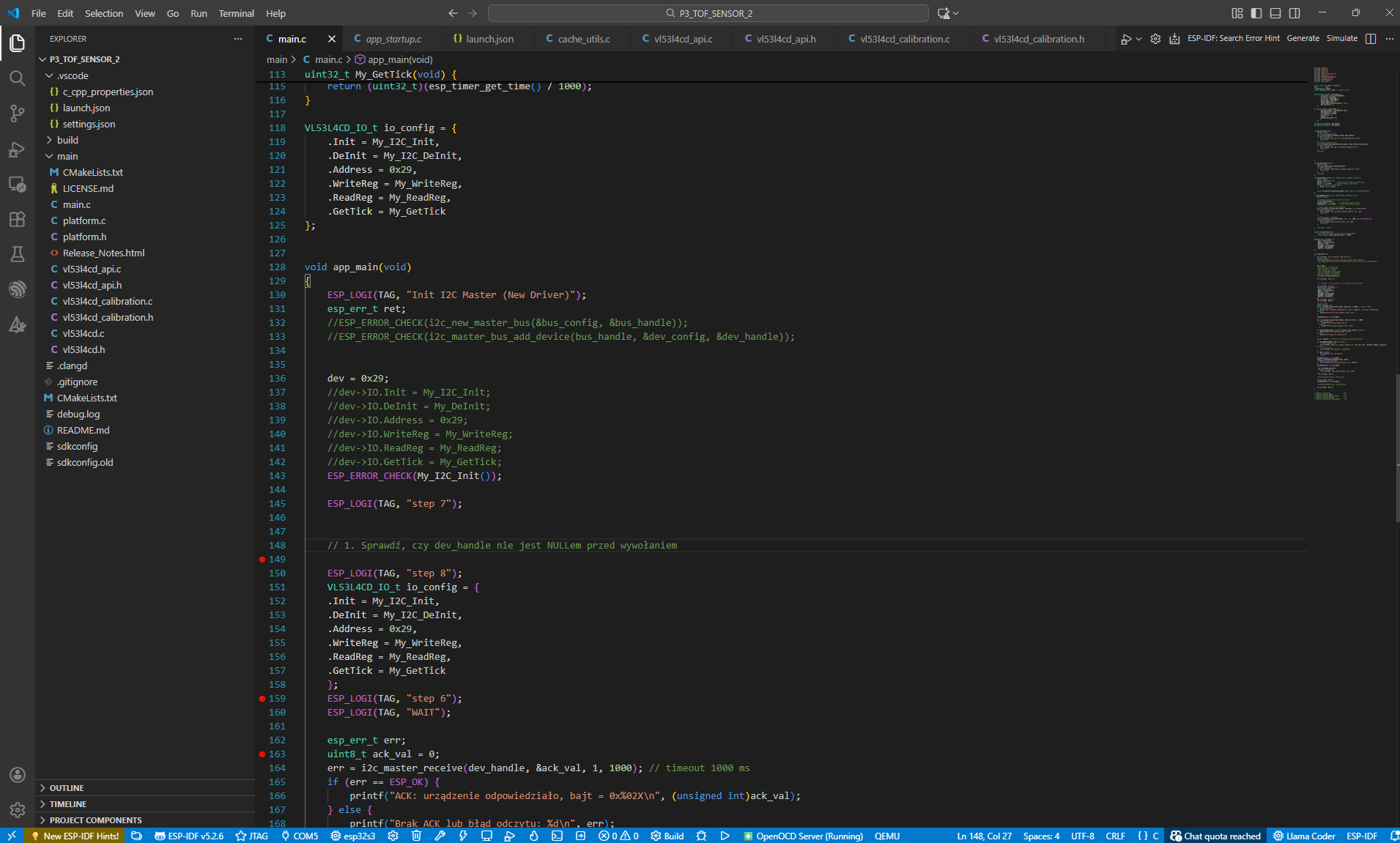Open Run and Debug view
The height and width of the screenshot is (843, 1400).
click(18, 149)
